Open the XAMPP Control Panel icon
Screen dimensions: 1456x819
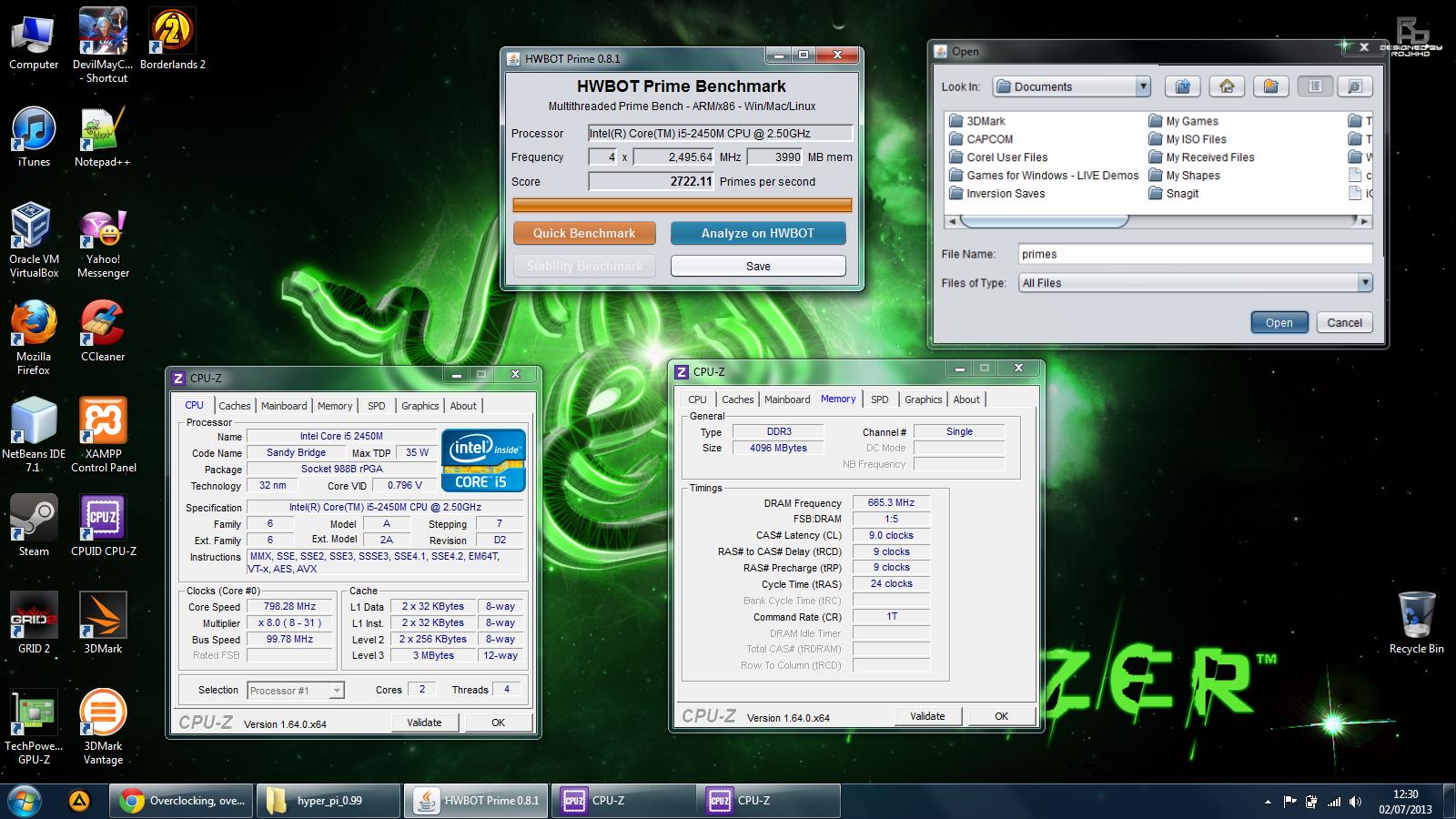pyautogui.click(x=103, y=436)
